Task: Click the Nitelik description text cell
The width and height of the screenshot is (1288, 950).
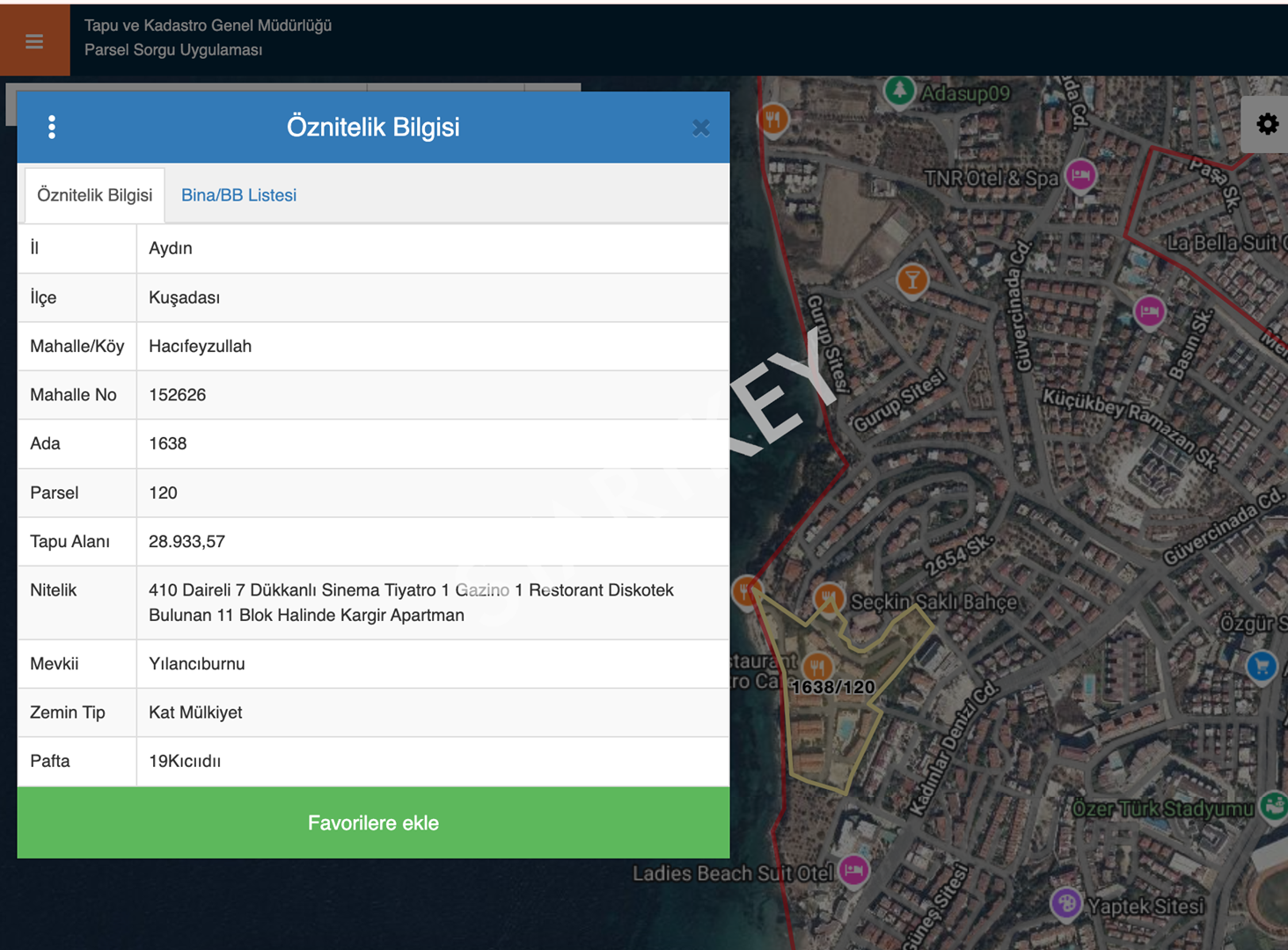Action: [x=411, y=603]
